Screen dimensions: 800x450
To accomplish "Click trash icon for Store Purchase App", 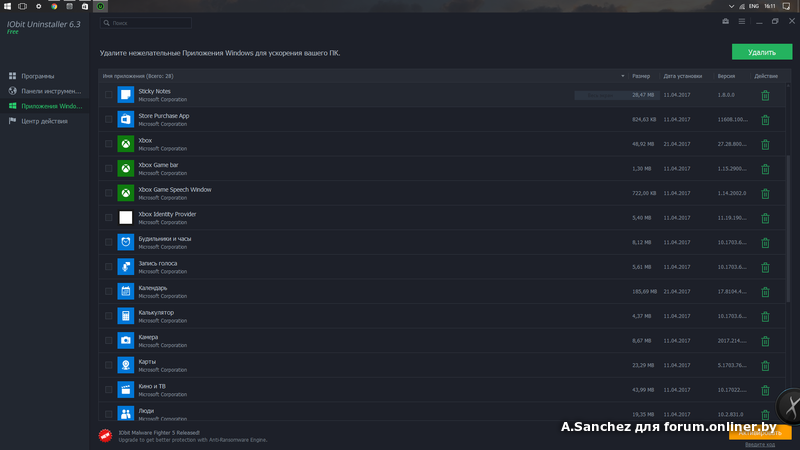I will 765,120.
